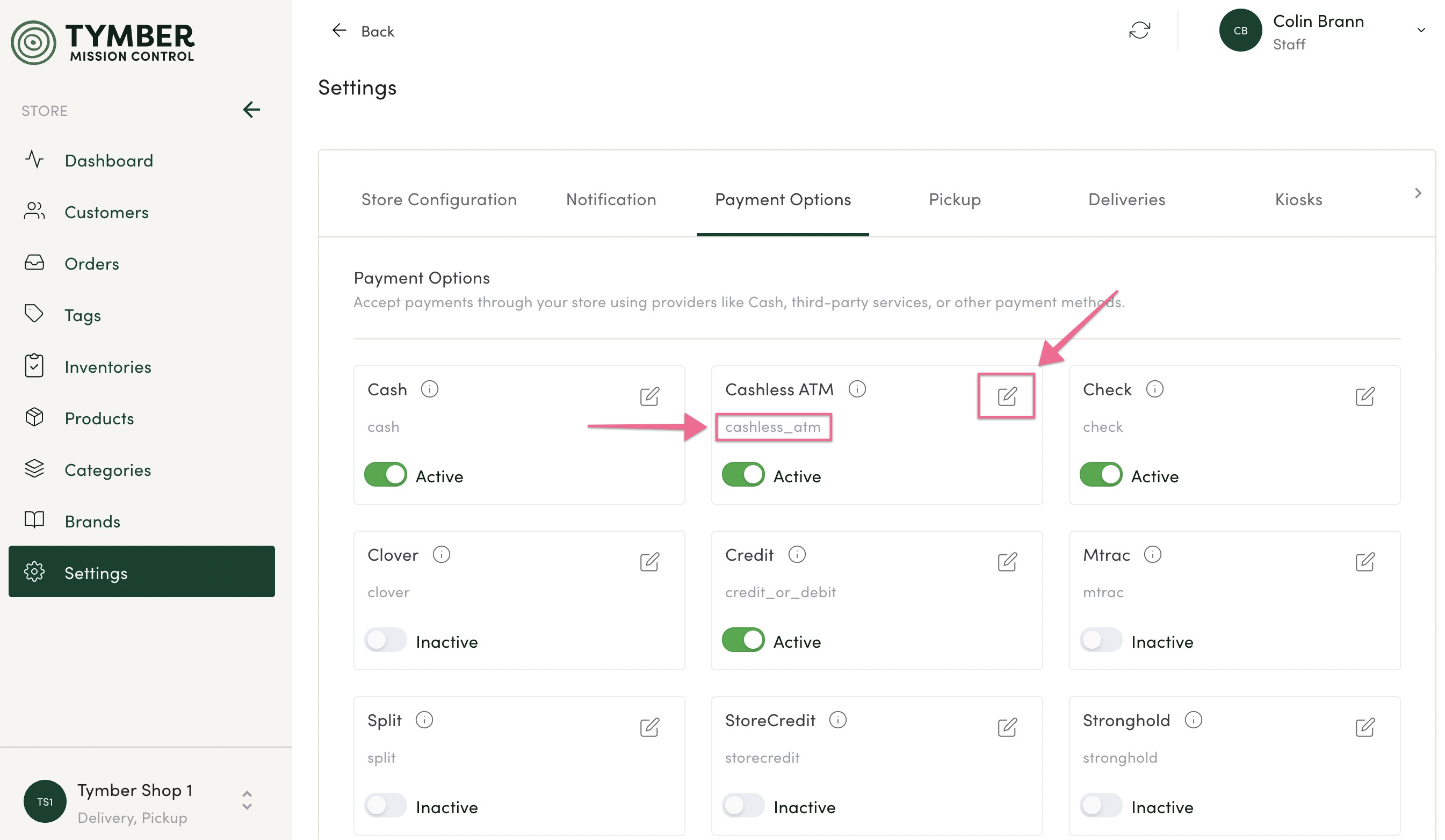1445x840 pixels.
Task: Open the Colin Brann user dropdown
Action: (1420, 31)
